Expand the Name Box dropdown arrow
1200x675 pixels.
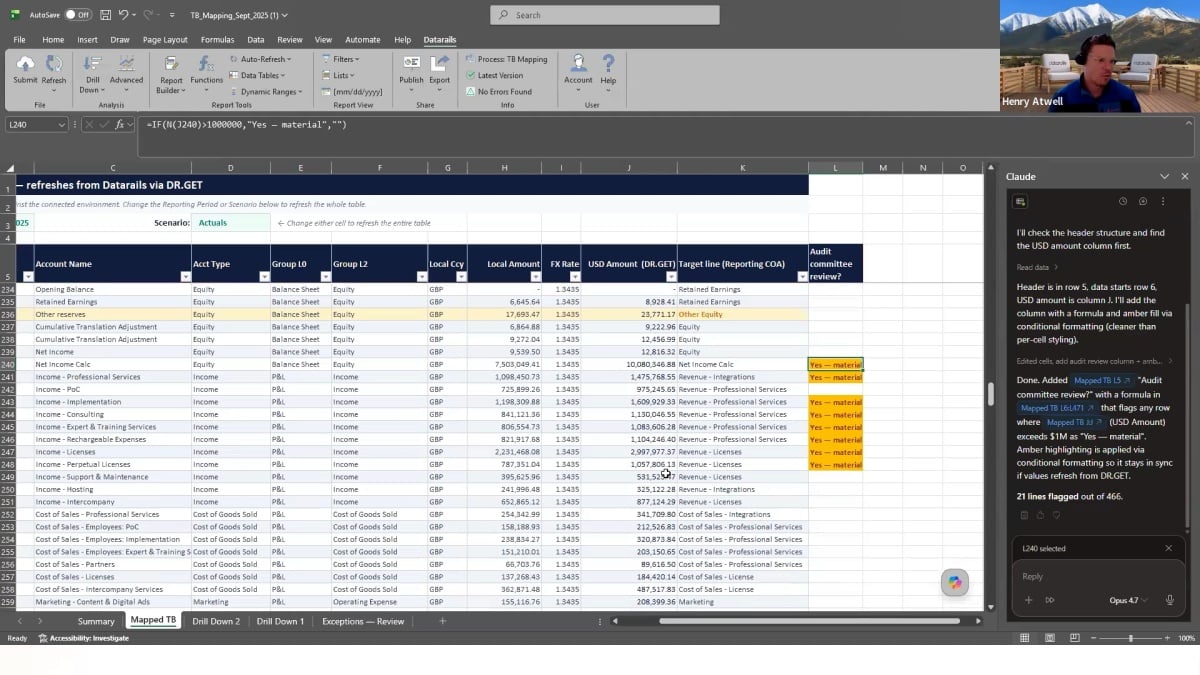62,125
